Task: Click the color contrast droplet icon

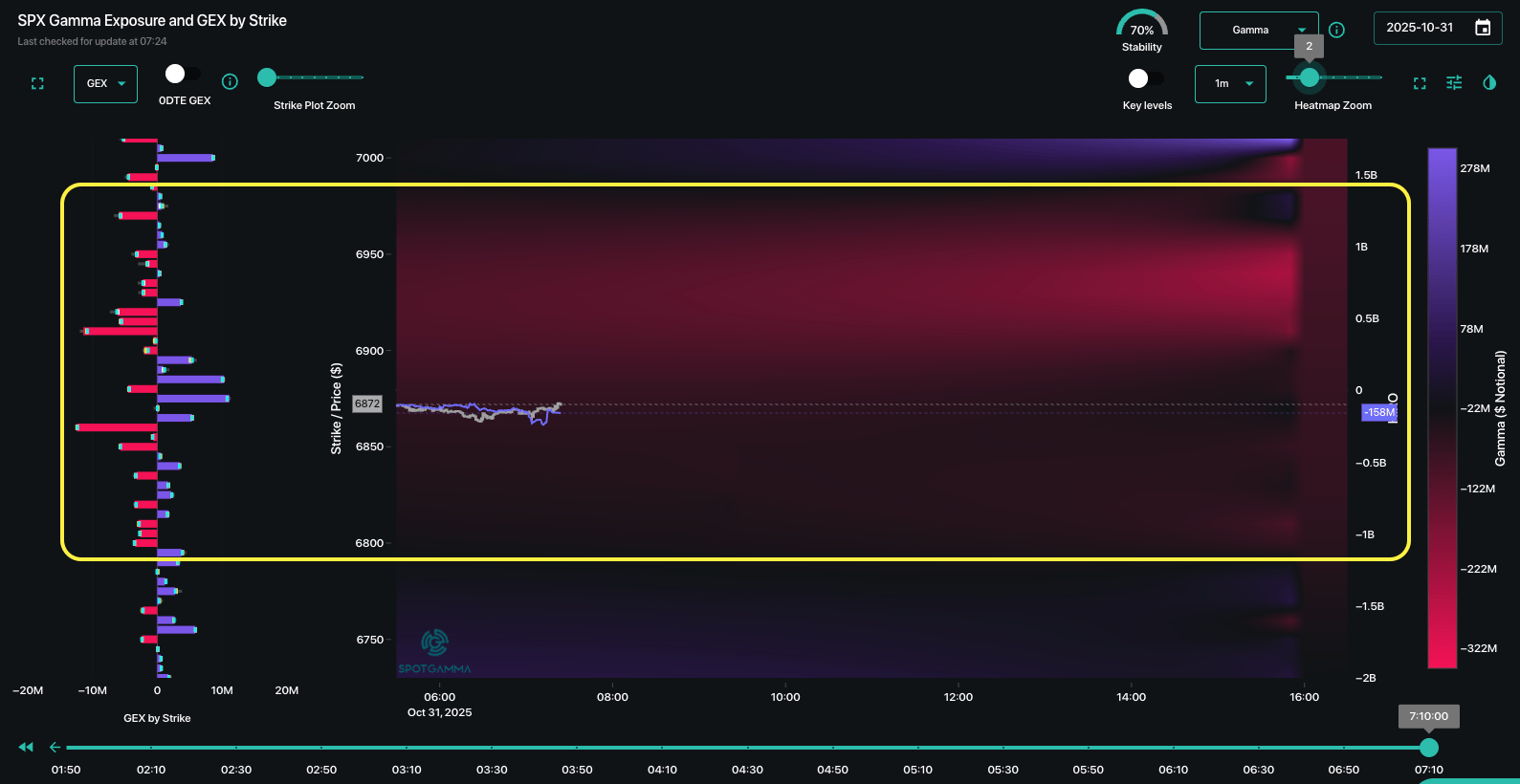Action: pos(1489,83)
